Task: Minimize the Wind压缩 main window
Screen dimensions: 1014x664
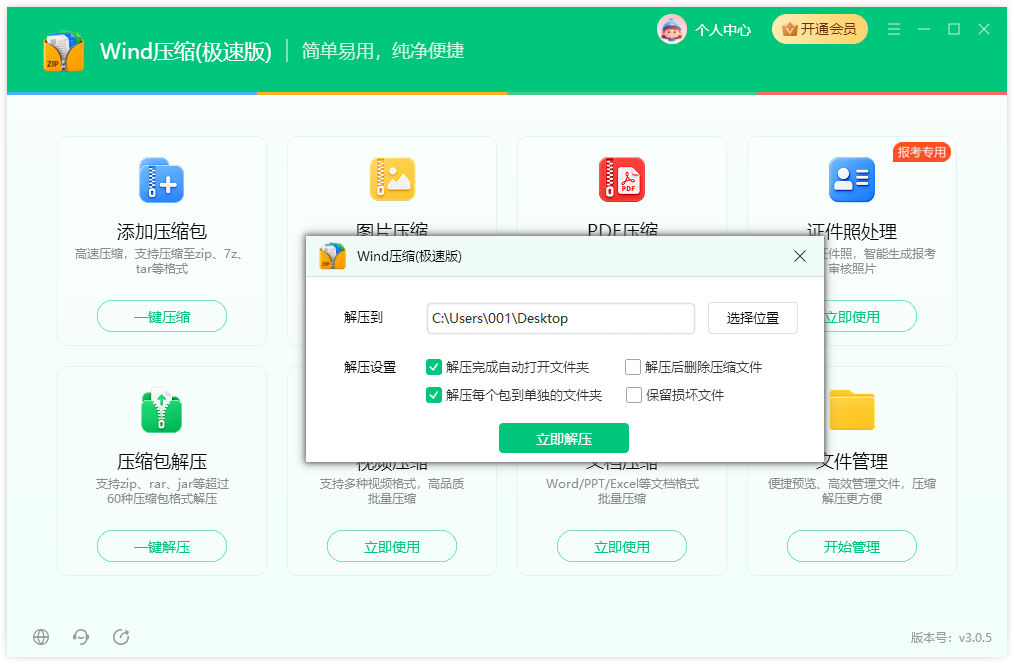Action: [924, 29]
